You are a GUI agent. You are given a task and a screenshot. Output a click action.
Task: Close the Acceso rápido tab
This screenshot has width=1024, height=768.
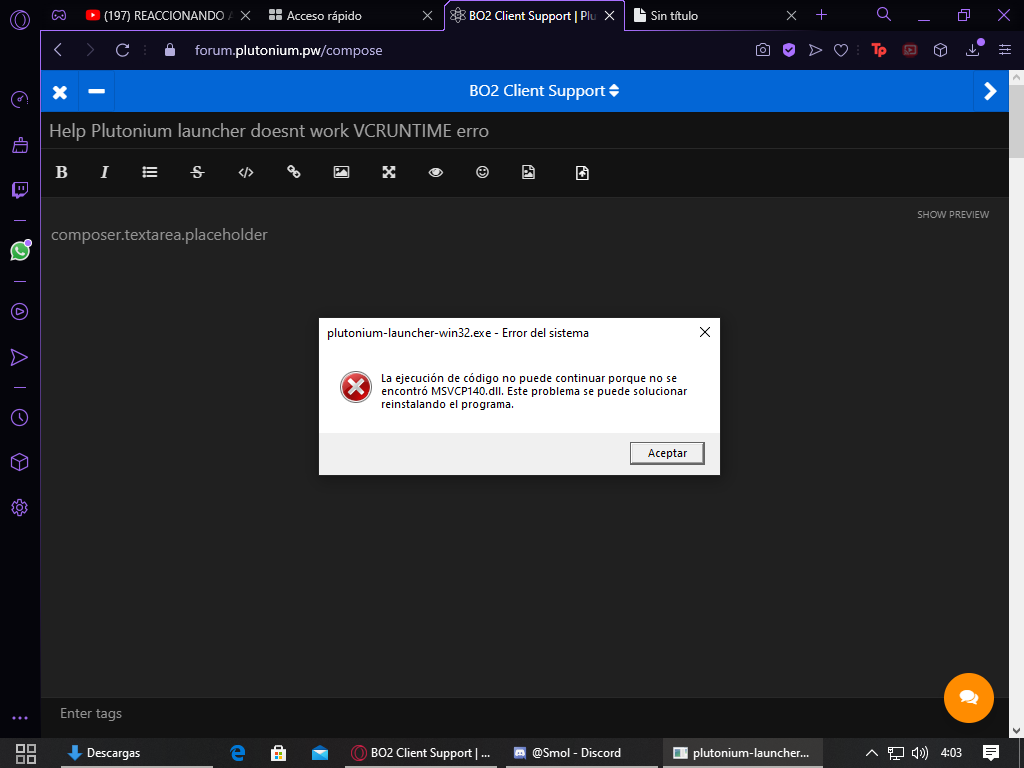(427, 16)
